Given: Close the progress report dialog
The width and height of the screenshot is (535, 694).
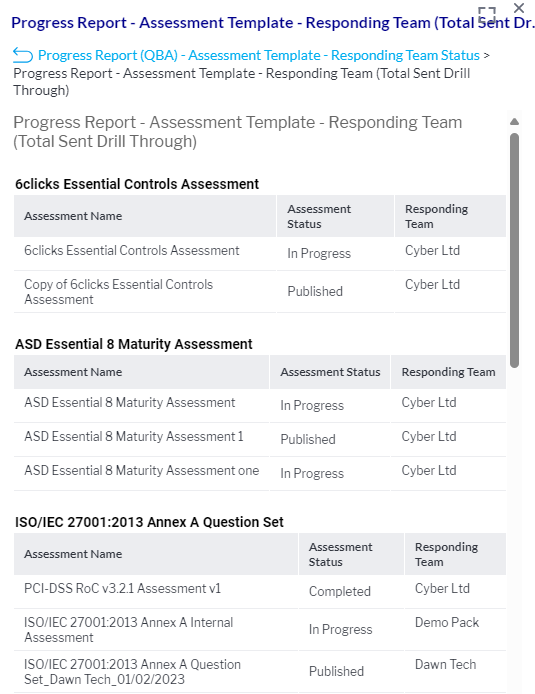Looking at the screenshot, I should [x=519, y=8].
